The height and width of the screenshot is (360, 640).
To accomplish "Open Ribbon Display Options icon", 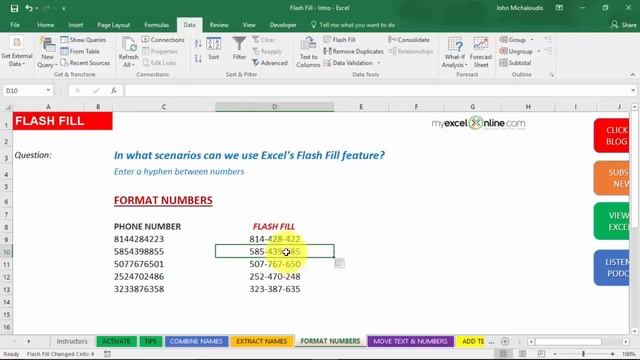I will [x=559, y=8].
